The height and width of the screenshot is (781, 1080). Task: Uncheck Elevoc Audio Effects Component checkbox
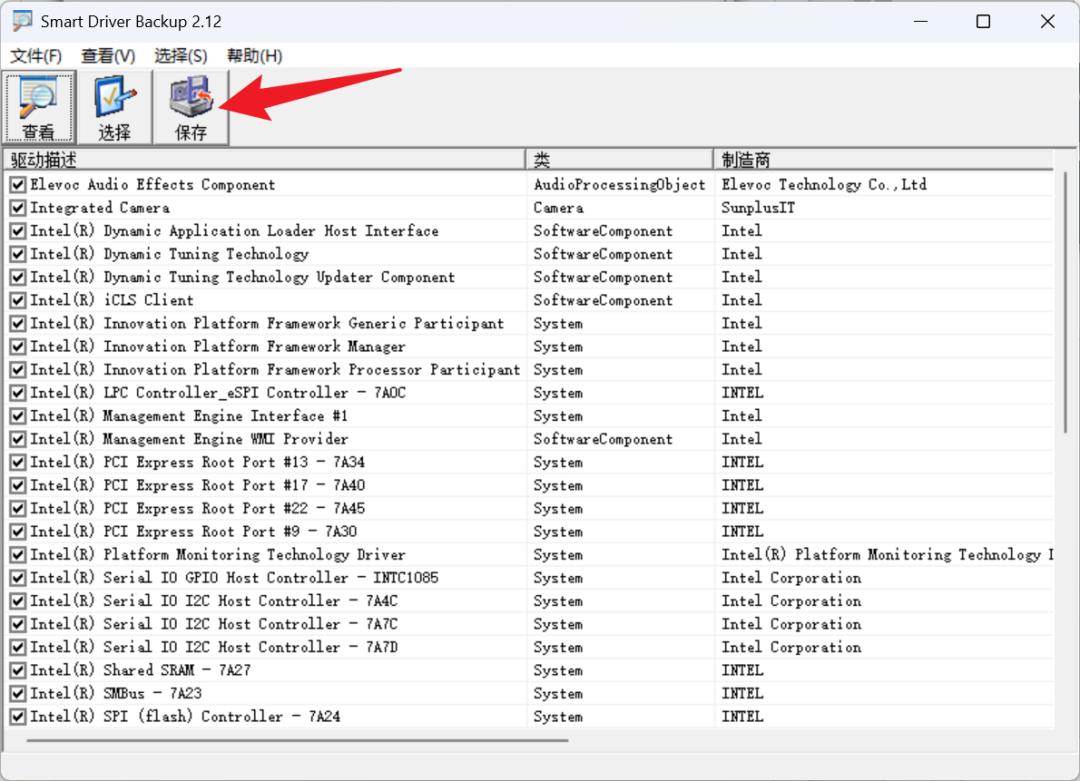point(19,185)
